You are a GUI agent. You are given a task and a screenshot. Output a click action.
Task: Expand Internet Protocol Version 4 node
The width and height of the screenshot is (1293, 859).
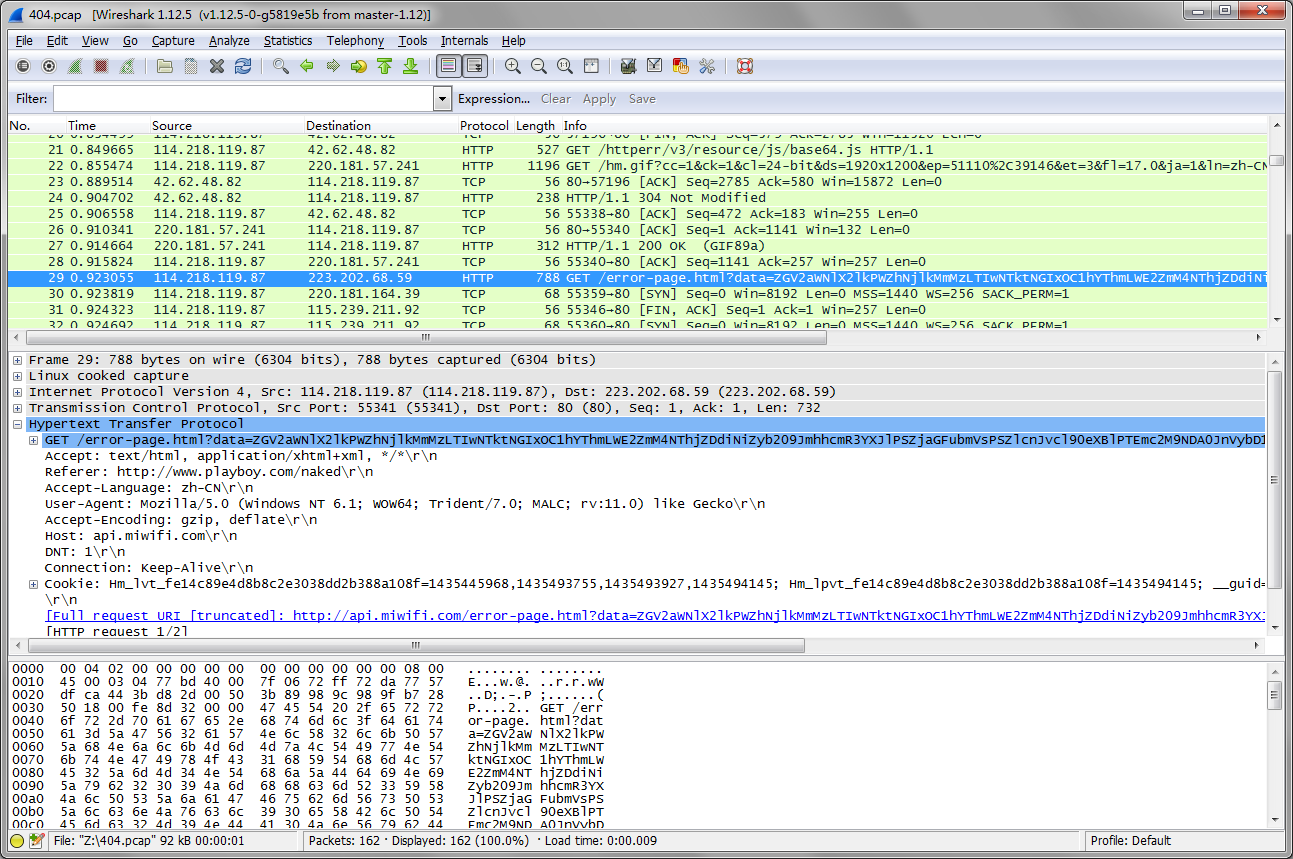click(18, 392)
